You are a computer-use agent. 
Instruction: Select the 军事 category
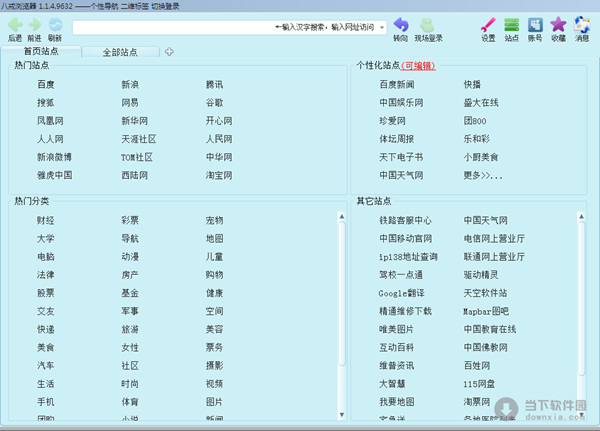[x=130, y=311]
